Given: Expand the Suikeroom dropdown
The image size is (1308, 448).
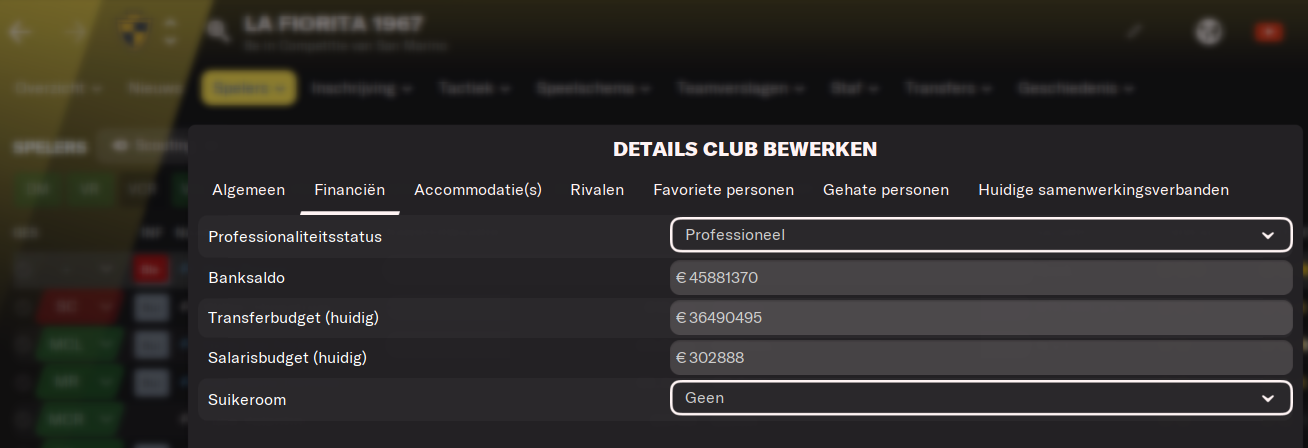Looking at the screenshot, I should tap(981, 398).
